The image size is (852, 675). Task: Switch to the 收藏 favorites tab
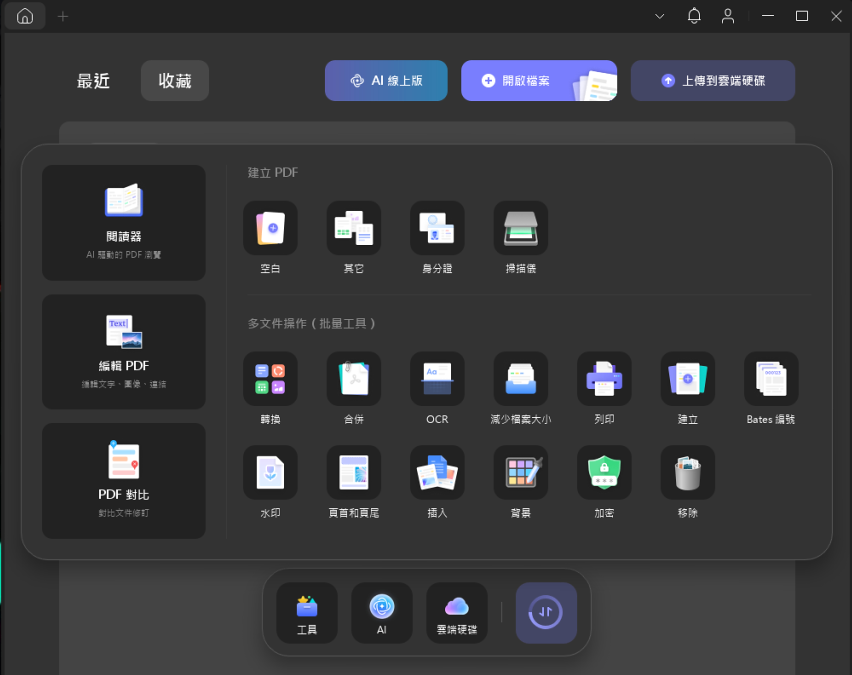(x=175, y=81)
